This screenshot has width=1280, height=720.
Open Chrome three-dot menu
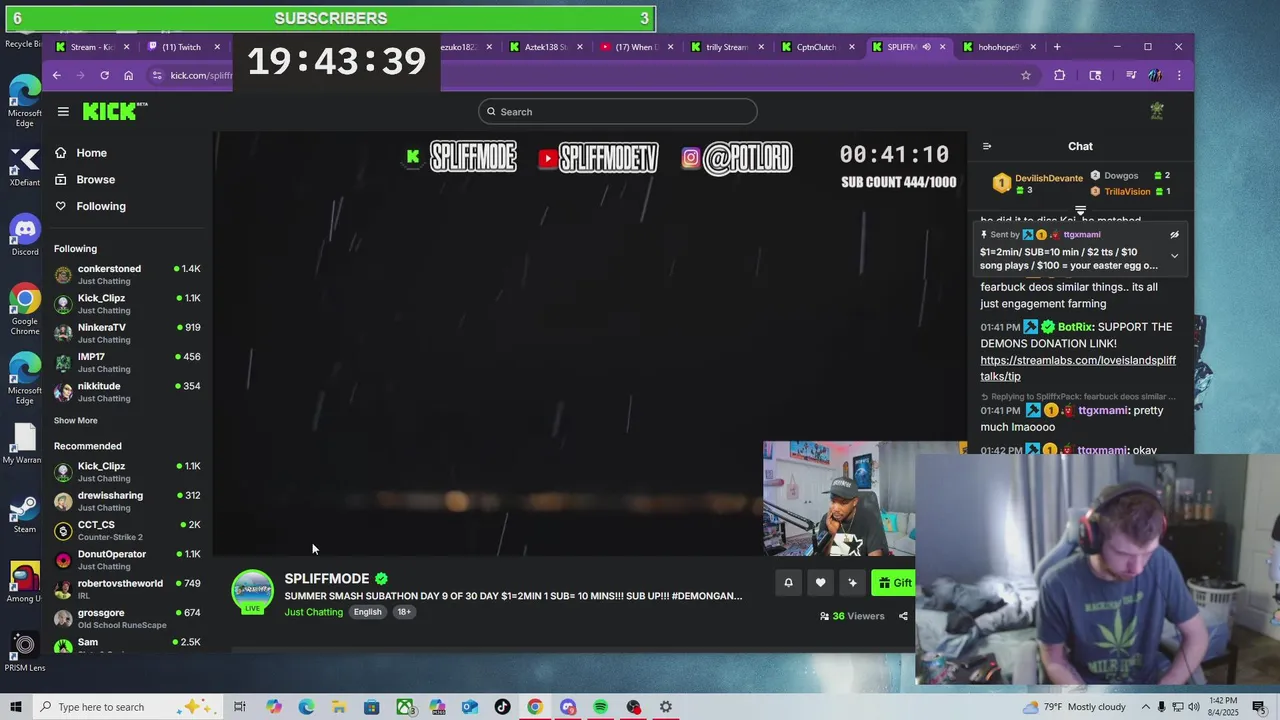click(1179, 75)
